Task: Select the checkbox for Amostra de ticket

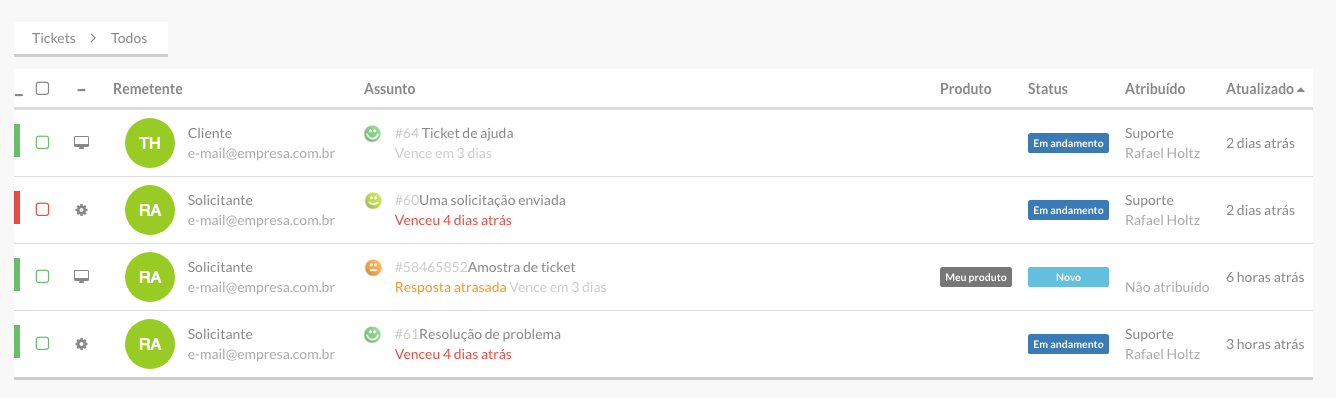Action: (42, 277)
